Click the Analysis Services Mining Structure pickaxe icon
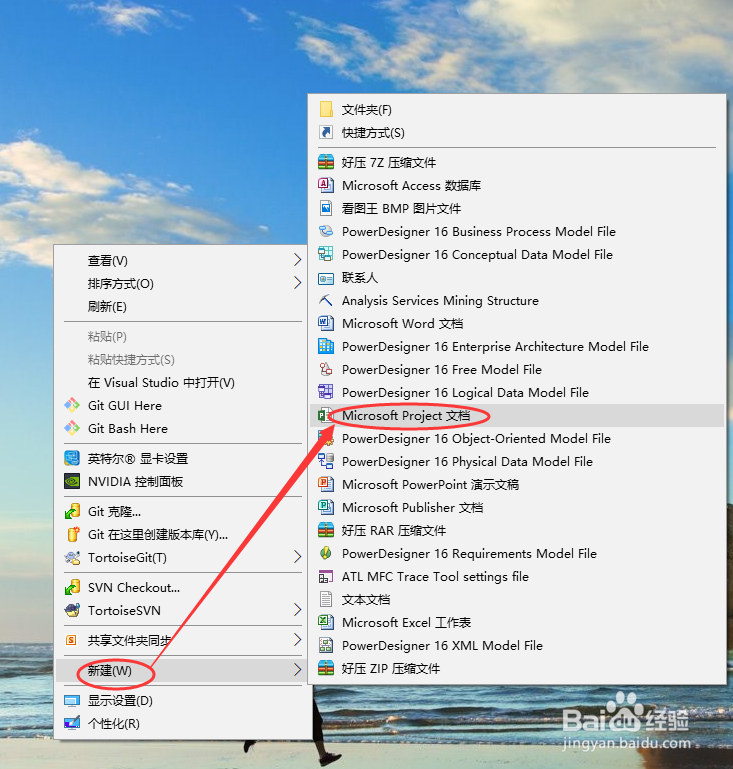Image resolution: width=733 pixels, height=769 pixels. click(326, 301)
